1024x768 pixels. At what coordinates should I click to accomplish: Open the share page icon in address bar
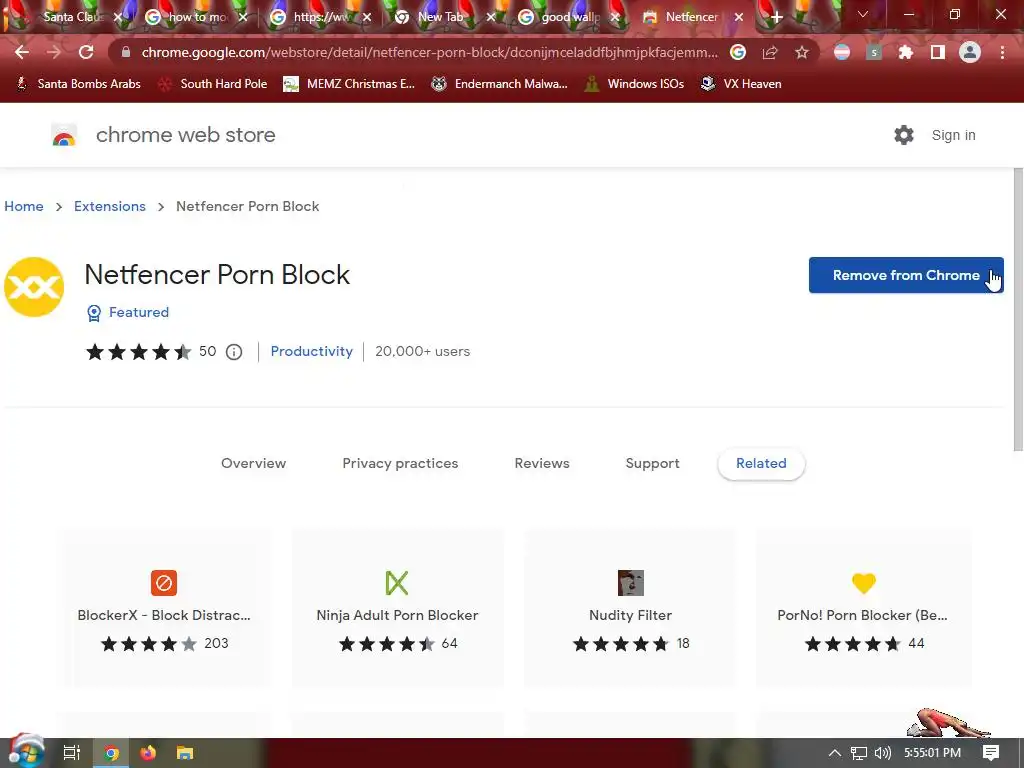pos(770,52)
